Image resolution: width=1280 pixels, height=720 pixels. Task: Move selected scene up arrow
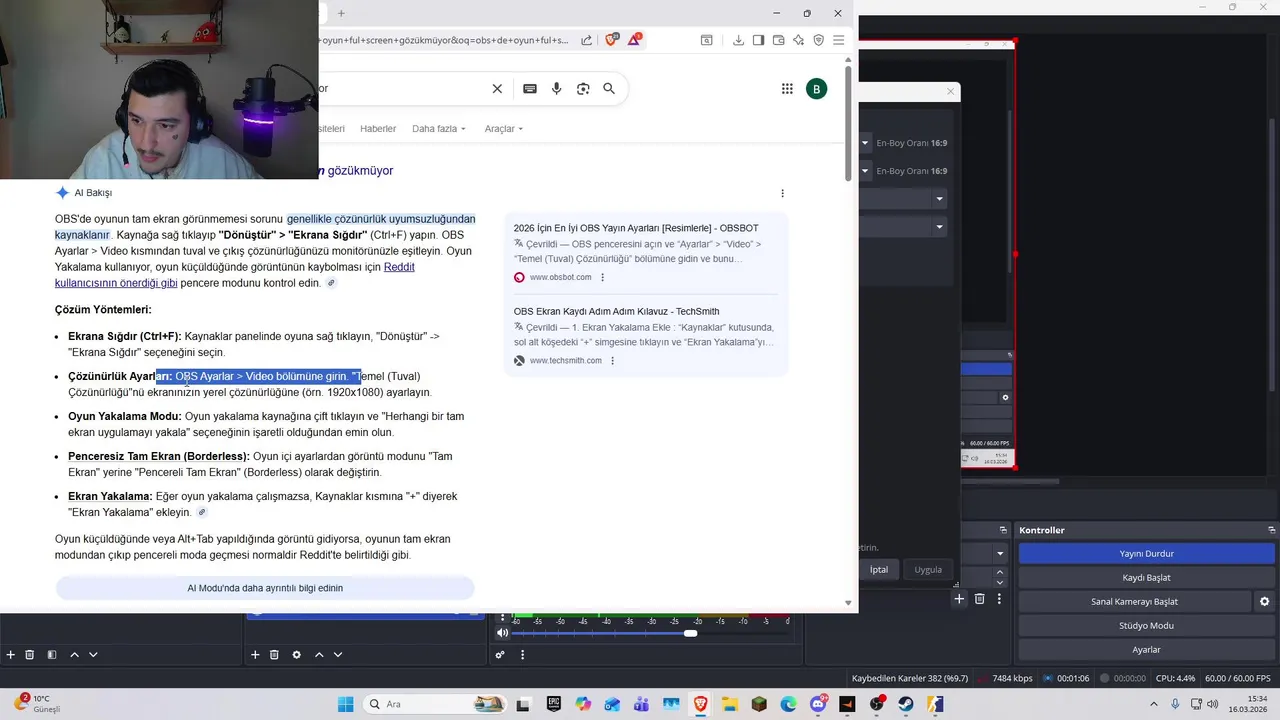coord(74,655)
